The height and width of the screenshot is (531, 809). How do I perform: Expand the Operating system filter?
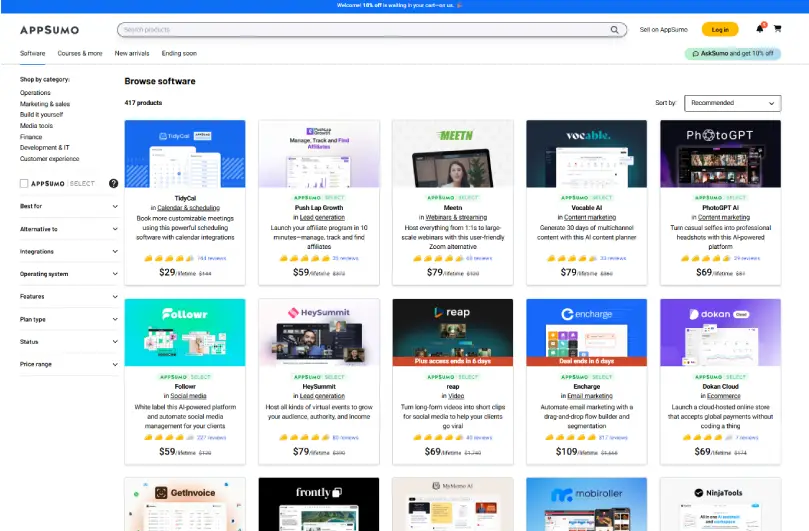69,274
